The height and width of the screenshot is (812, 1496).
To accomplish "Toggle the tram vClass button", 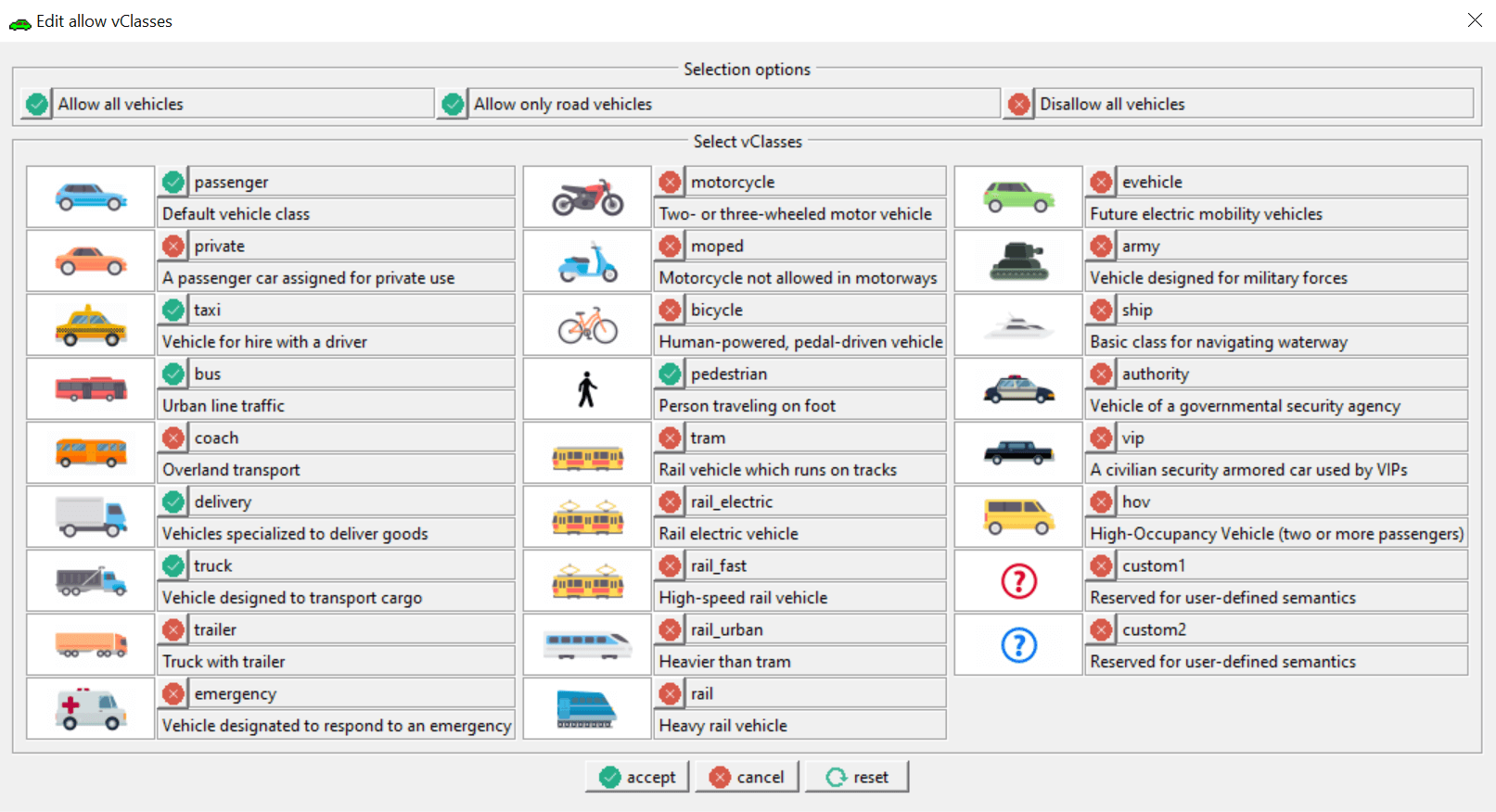I will pos(670,438).
